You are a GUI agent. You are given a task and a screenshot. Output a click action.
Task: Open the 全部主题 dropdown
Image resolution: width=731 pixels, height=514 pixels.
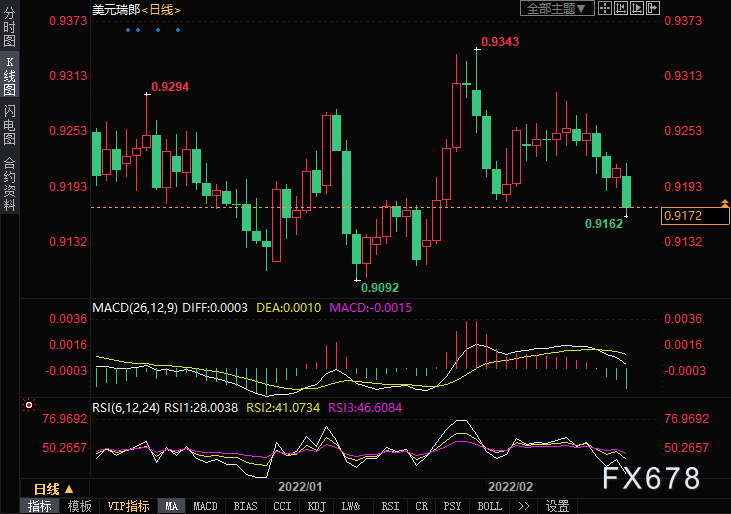[557, 8]
